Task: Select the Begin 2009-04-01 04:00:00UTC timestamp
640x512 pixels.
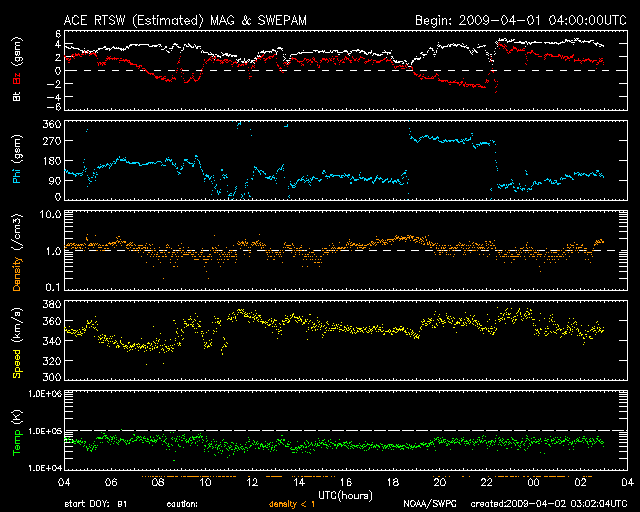Action: (521, 20)
